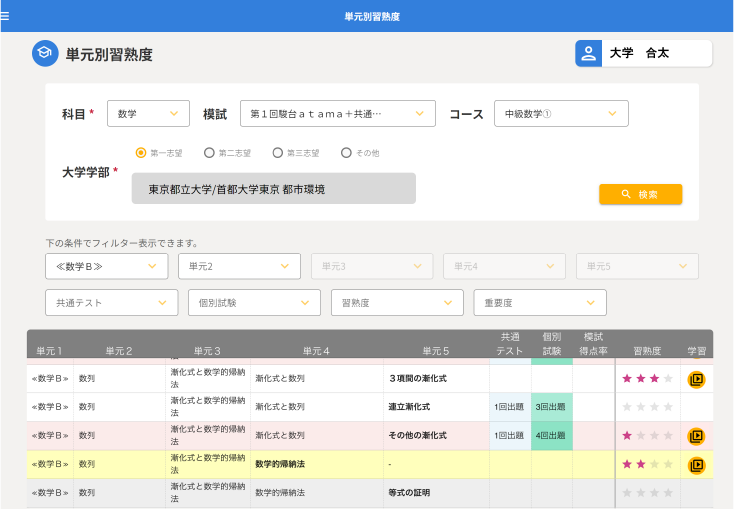734x509 pixels.
Task: Click the 東京都立大学/首都大学東京 都市環境 field
Action: coord(273,188)
